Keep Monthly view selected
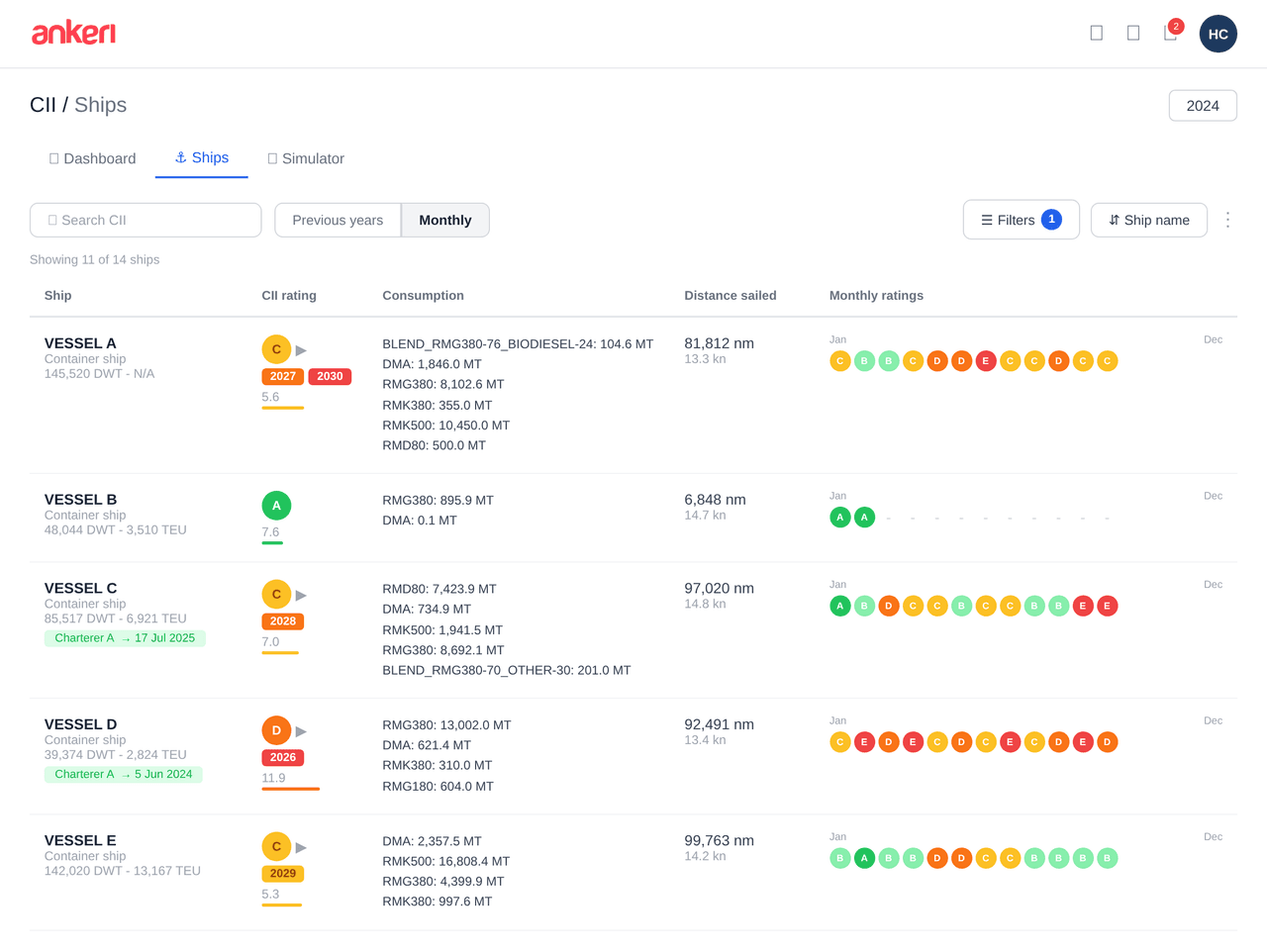1267x952 pixels. tap(444, 220)
